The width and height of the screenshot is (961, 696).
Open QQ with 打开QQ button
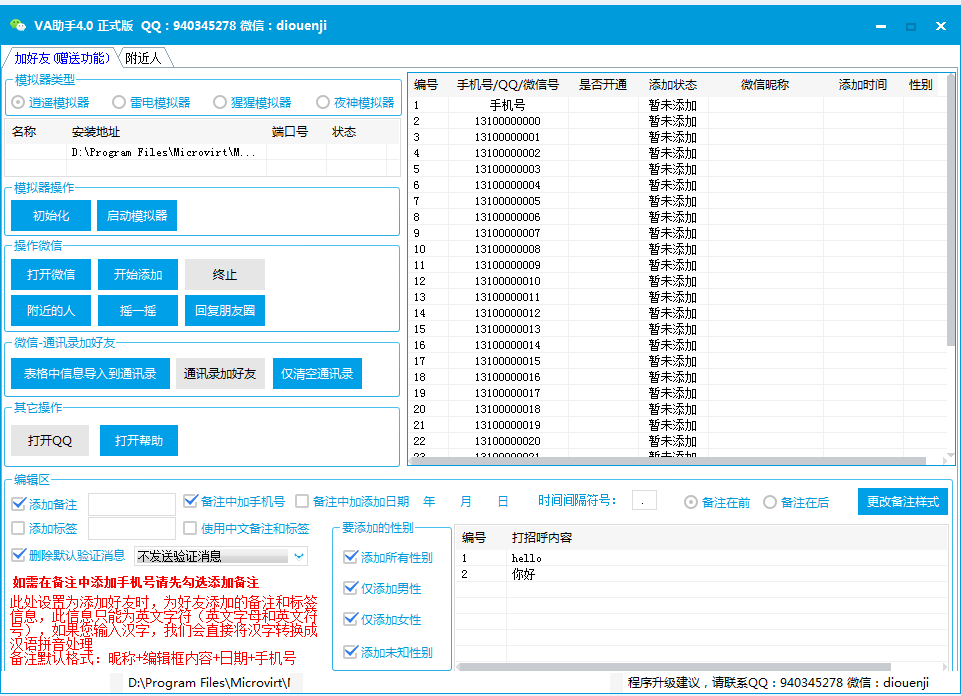50,441
